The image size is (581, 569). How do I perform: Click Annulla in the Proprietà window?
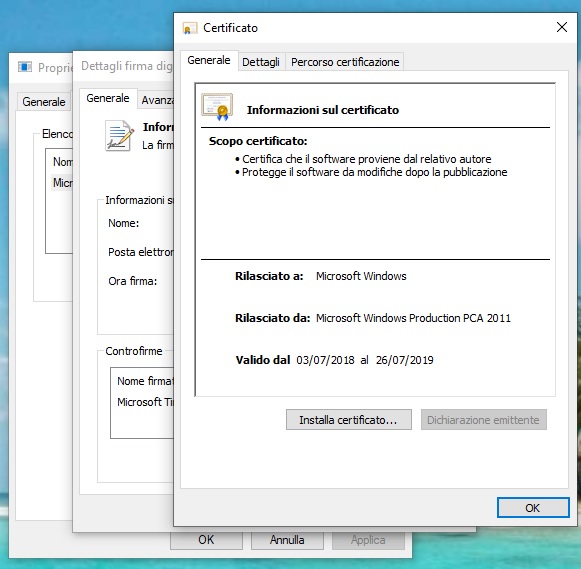click(x=287, y=540)
